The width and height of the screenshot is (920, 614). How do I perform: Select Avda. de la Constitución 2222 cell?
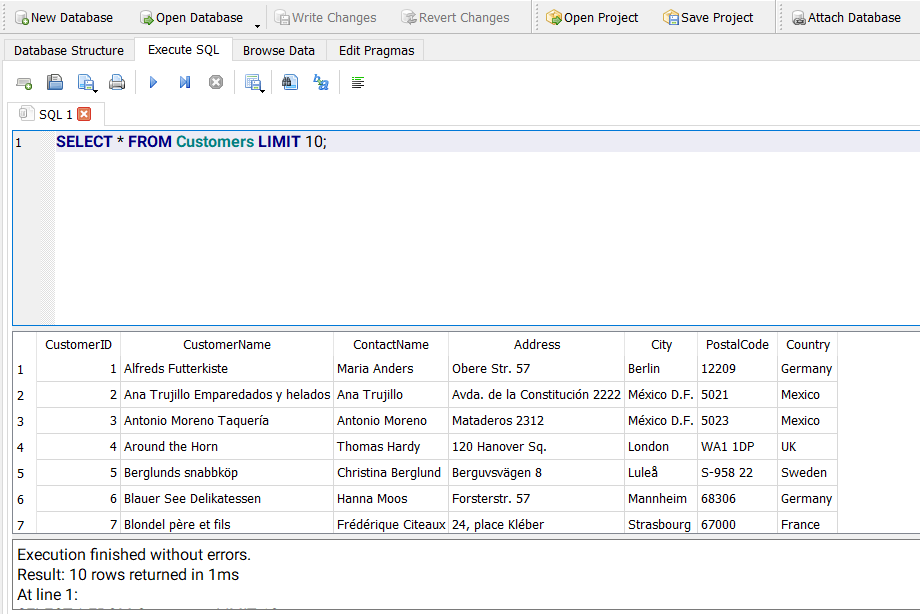tap(537, 394)
